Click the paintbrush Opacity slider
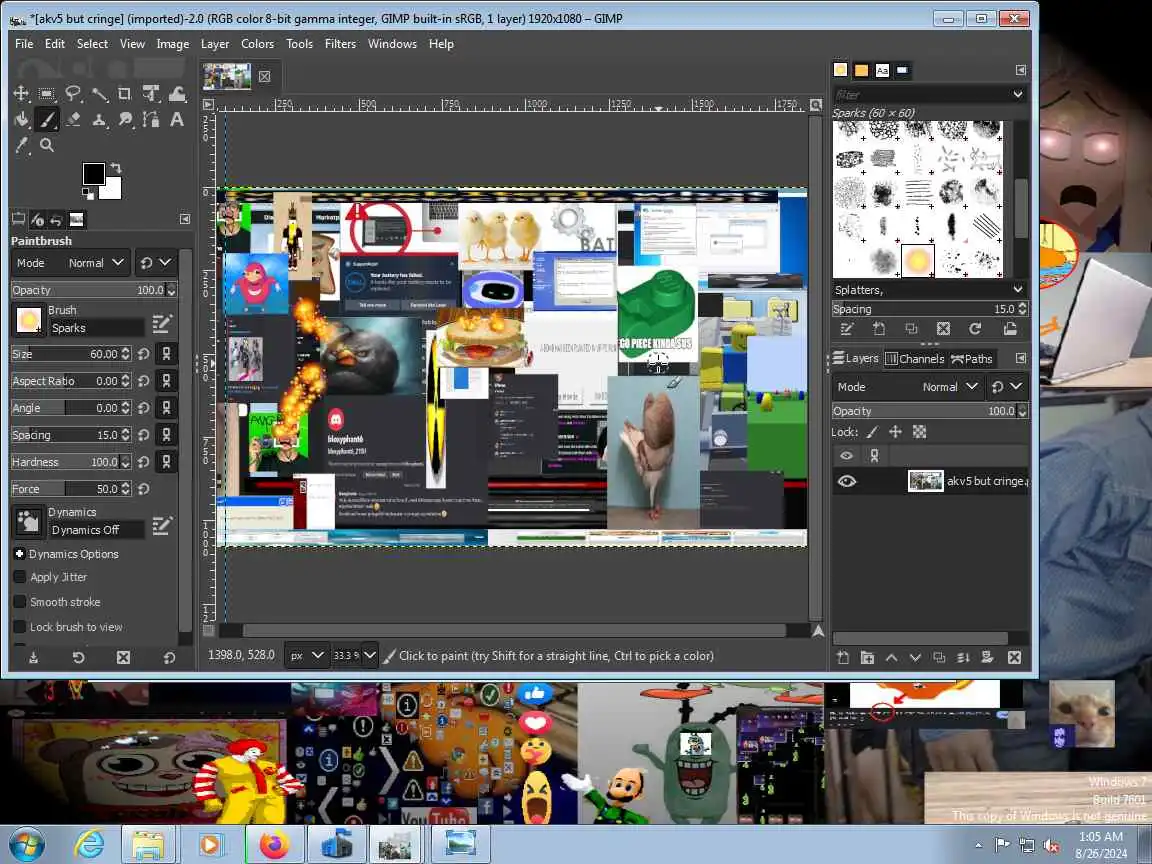The width and height of the screenshot is (1152, 864). (93, 290)
